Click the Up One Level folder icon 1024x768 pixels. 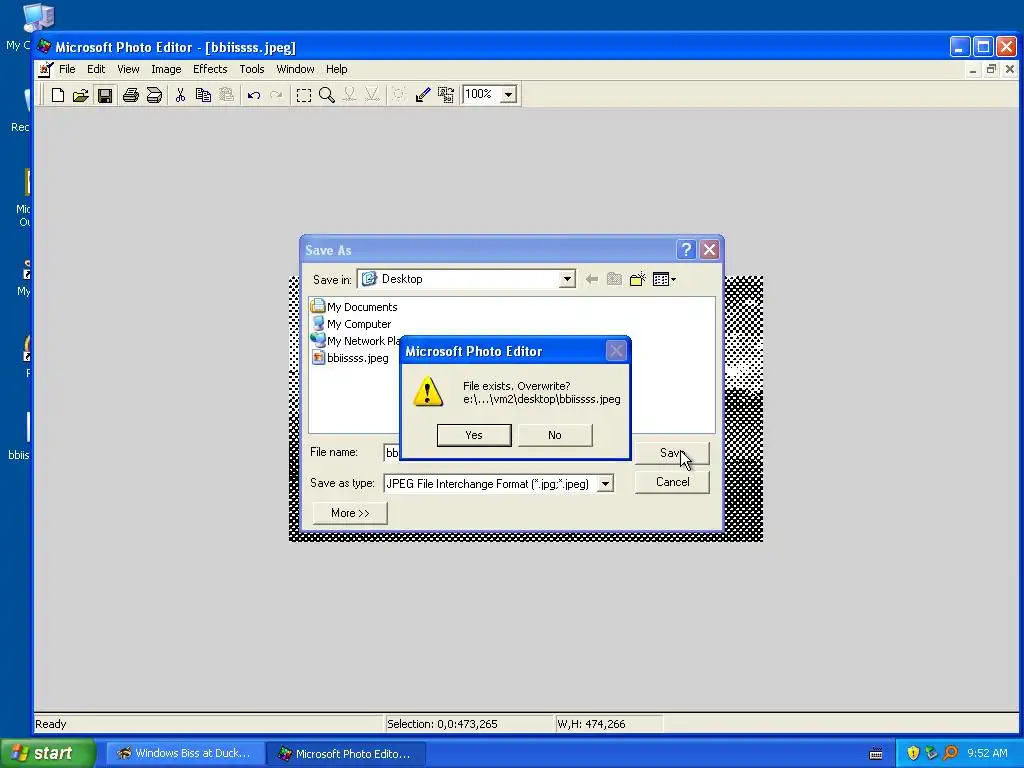pyautogui.click(x=614, y=280)
